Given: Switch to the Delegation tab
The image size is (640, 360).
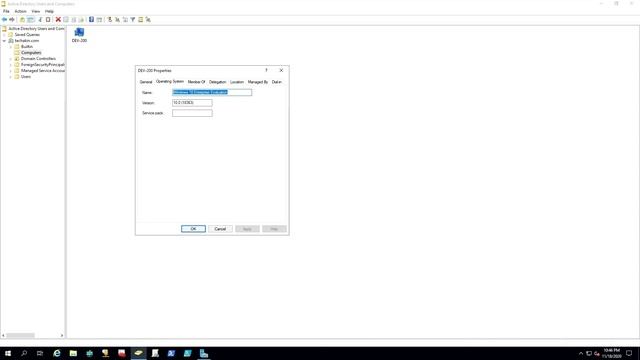Looking at the screenshot, I should [218, 82].
